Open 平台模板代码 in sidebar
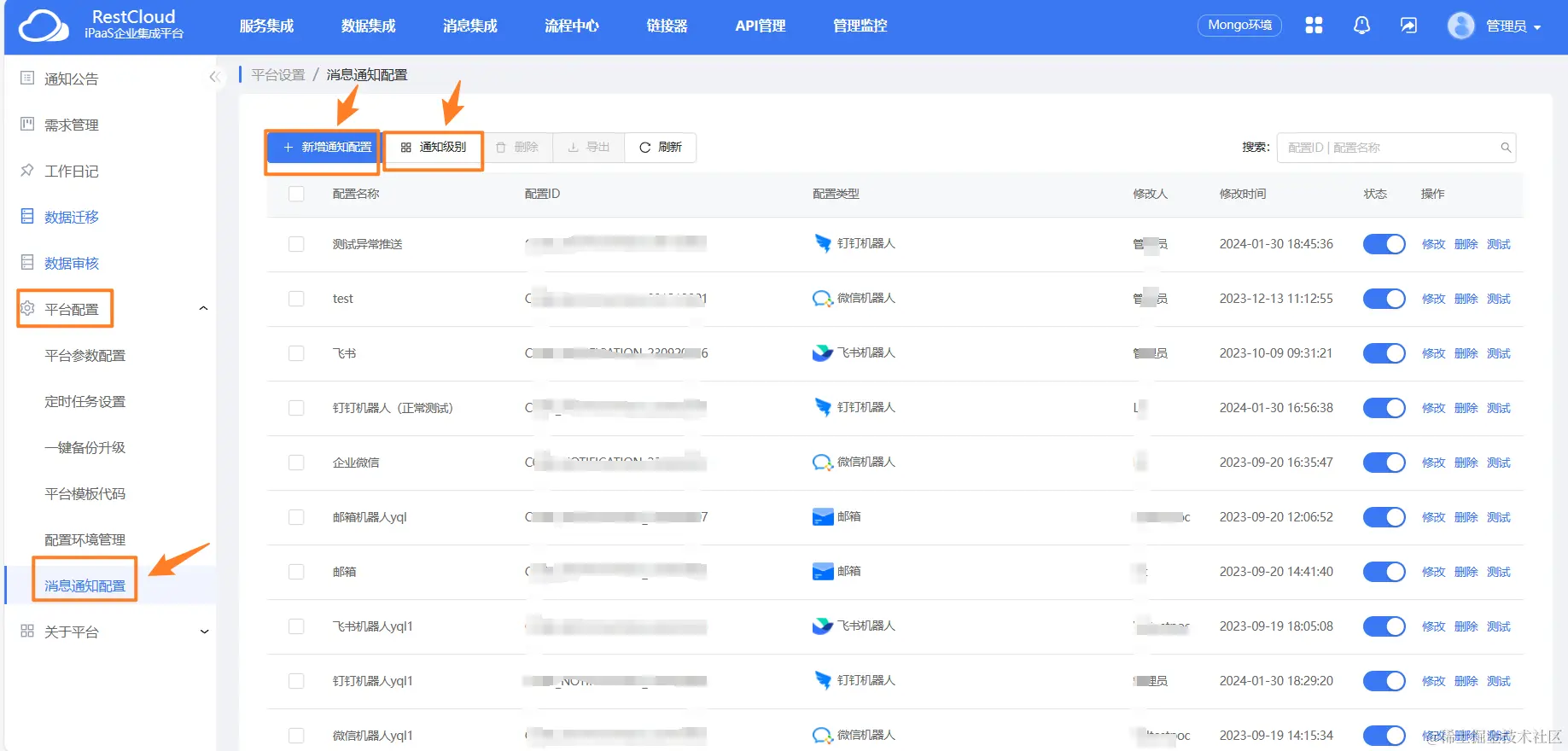Screen dimensions: 1568x751 pyautogui.click(x=85, y=493)
